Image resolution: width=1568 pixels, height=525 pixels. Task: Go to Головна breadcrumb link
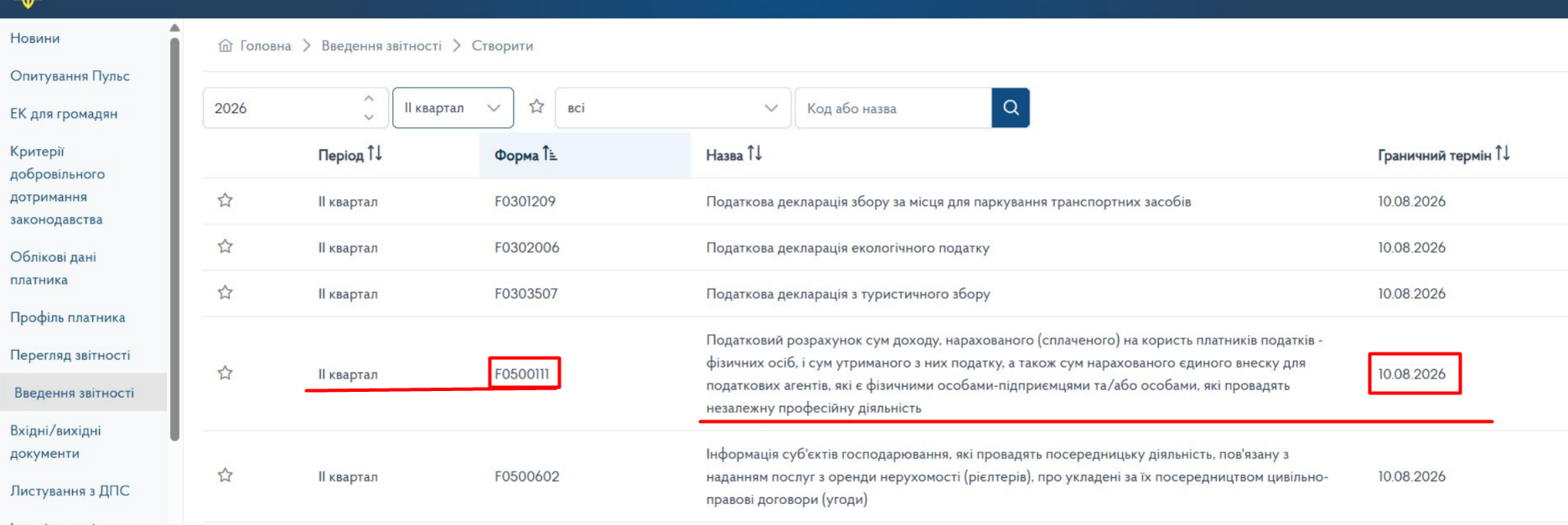pos(266,46)
